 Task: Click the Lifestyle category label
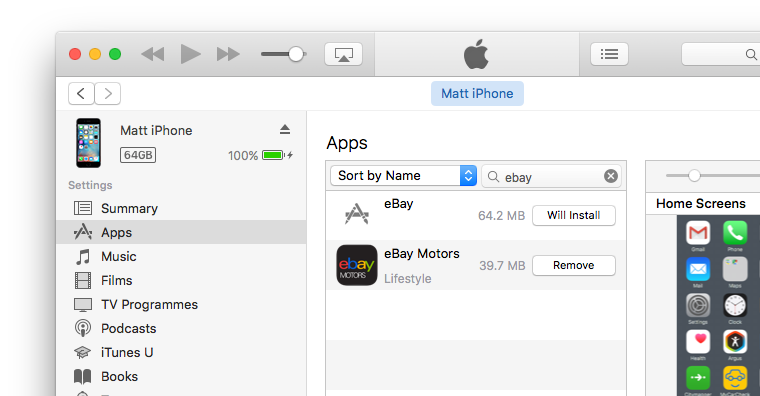(x=408, y=279)
